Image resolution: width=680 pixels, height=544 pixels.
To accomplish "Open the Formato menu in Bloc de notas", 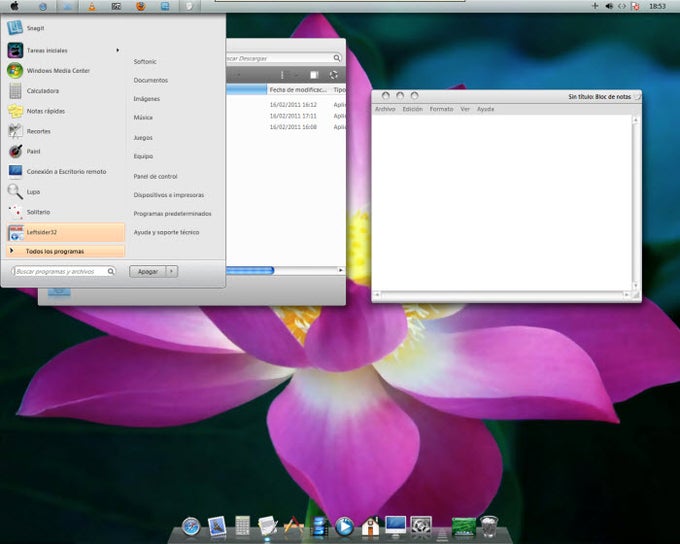I will (x=441, y=109).
